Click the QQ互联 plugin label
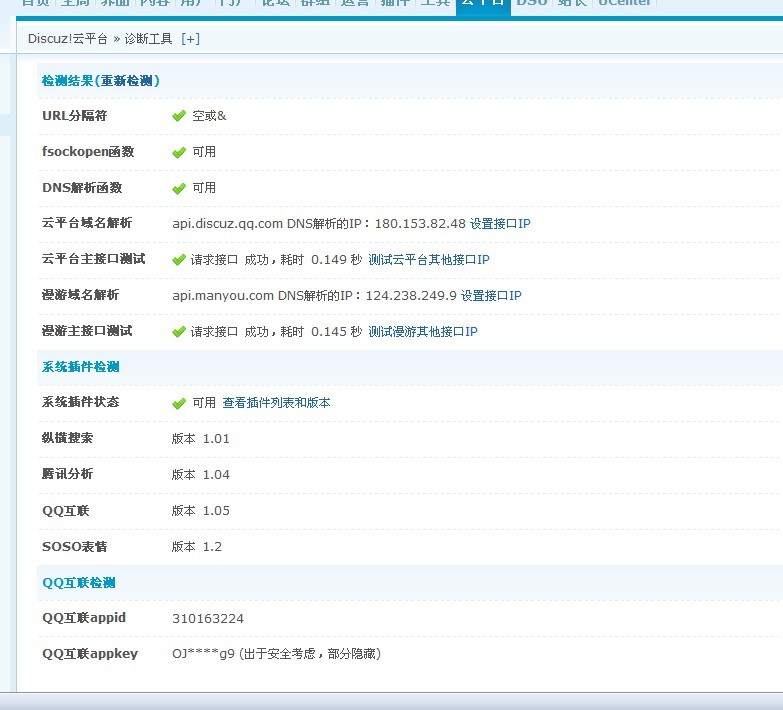The width and height of the screenshot is (783, 710). 65,511
